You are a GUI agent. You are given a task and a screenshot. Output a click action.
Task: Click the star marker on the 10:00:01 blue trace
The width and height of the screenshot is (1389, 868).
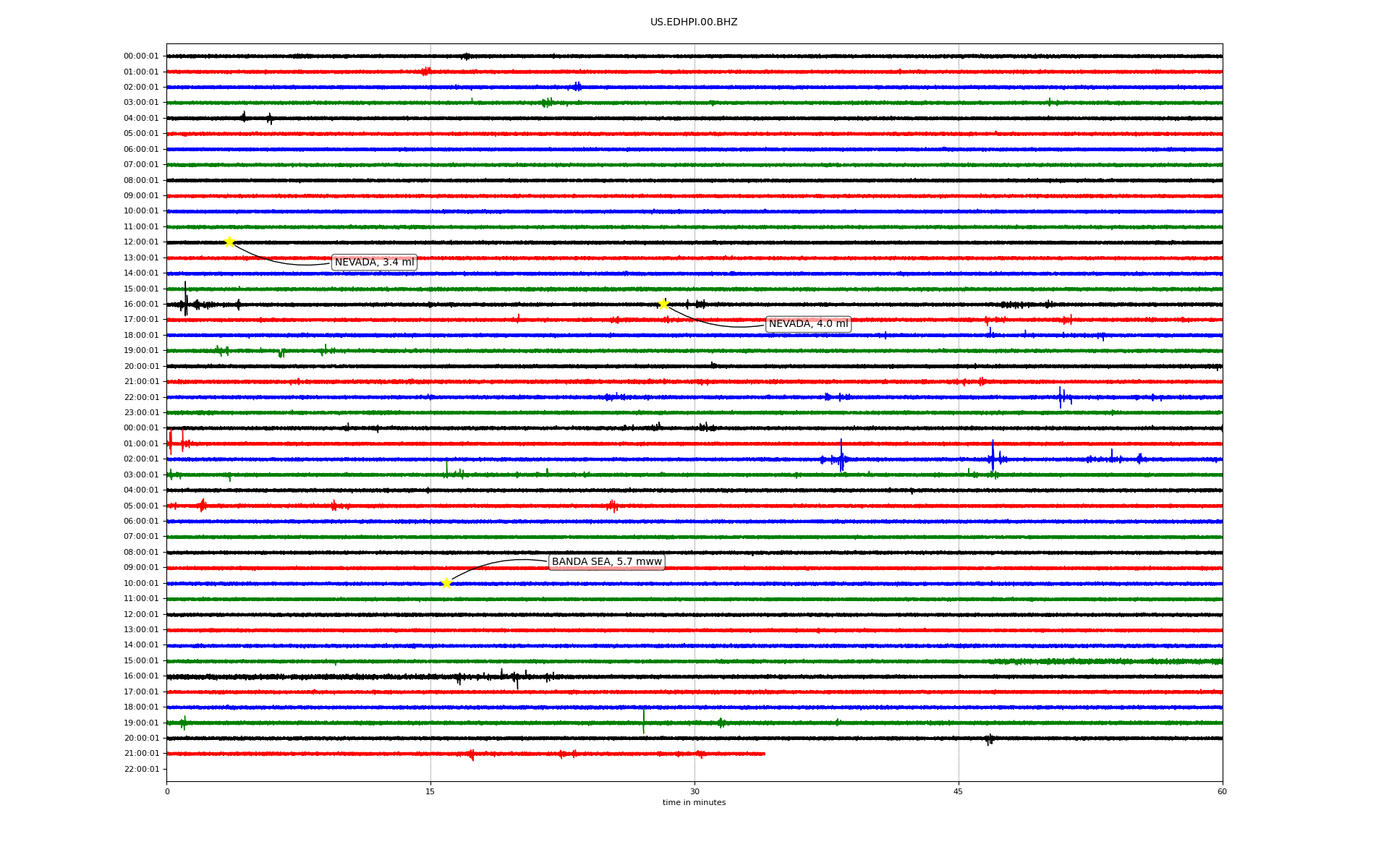click(x=446, y=583)
